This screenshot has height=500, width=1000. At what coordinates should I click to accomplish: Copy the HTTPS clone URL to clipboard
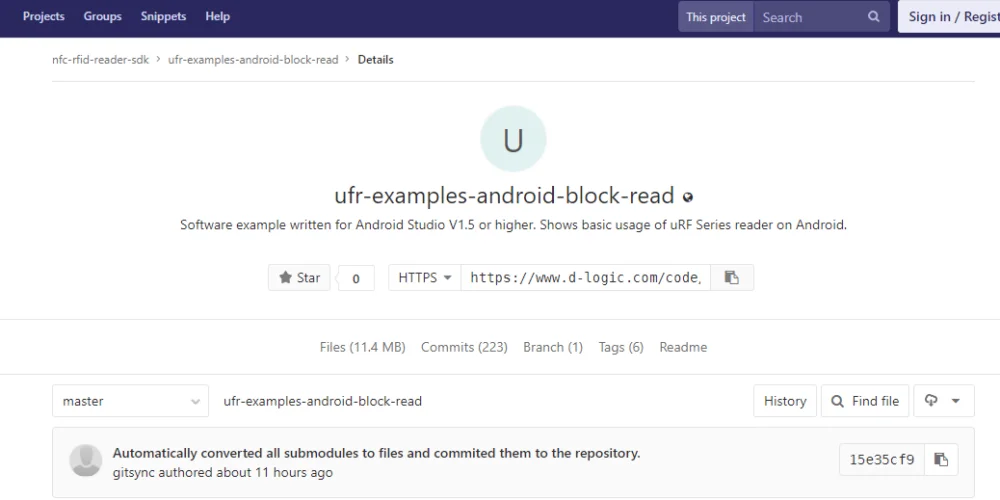[732, 277]
